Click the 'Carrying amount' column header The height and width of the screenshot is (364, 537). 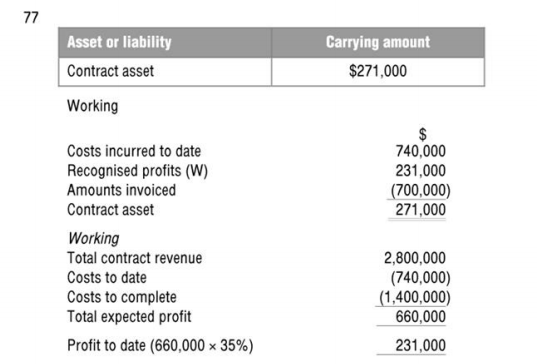(378, 42)
